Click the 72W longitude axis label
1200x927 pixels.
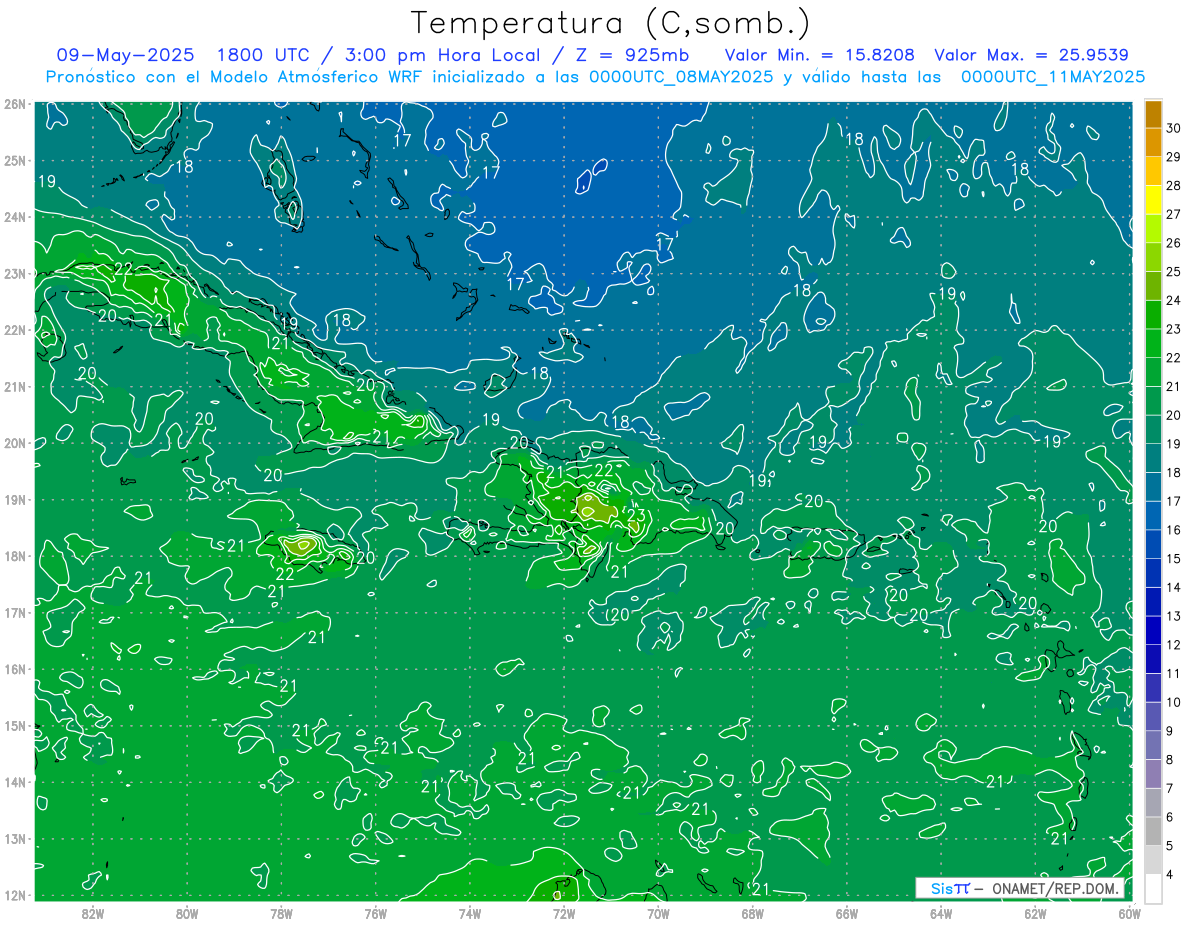click(564, 914)
